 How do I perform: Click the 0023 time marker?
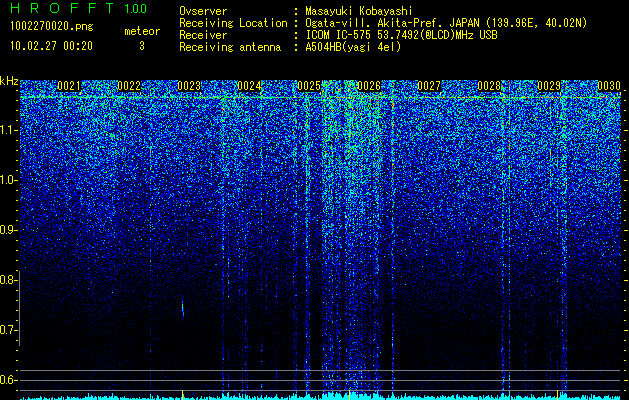(189, 86)
